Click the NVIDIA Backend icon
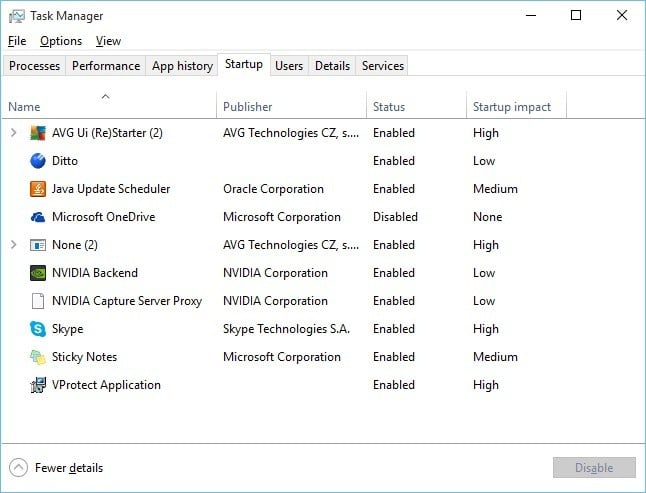This screenshot has height=493, width=646. 39,273
